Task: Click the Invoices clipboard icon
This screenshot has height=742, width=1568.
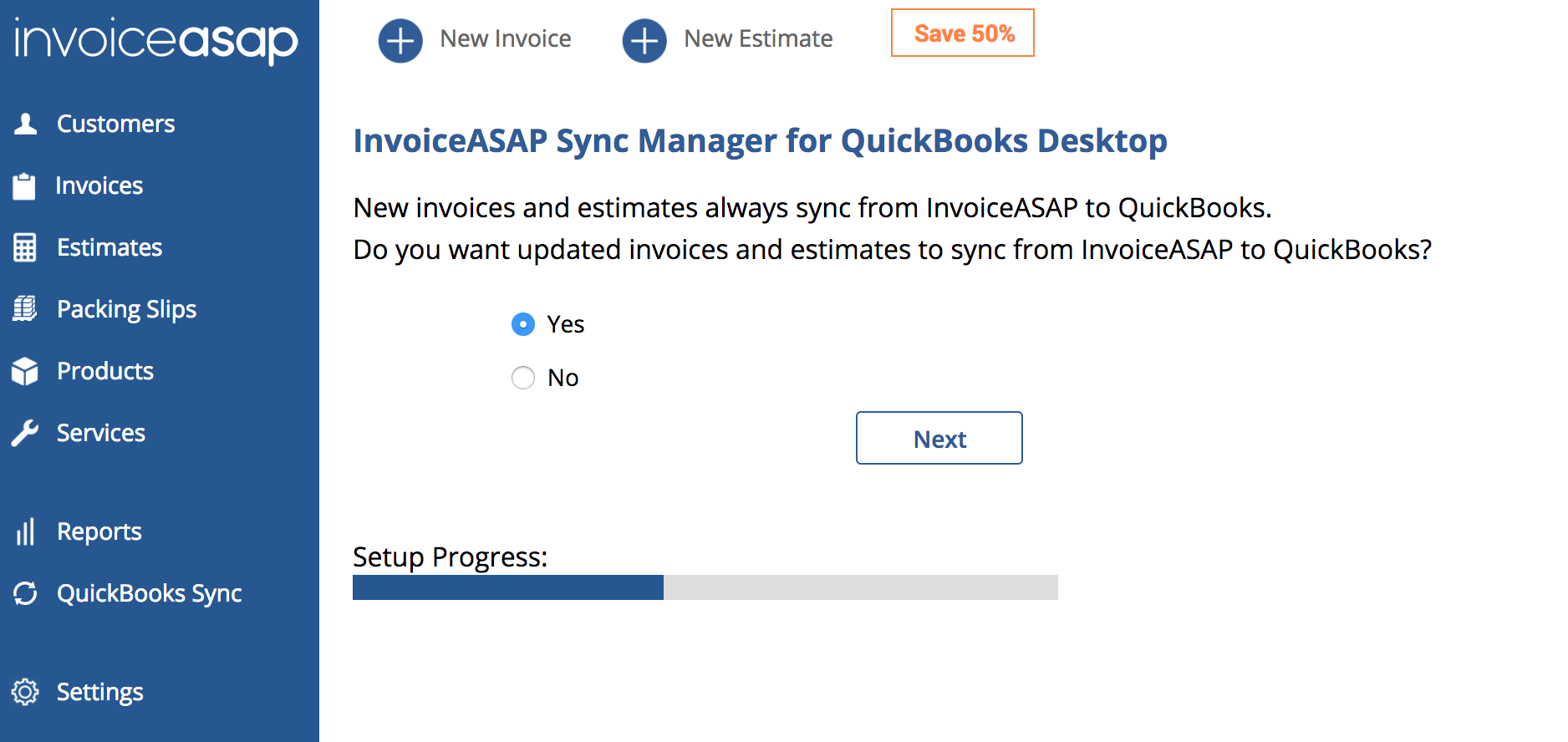Action: [24, 185]
